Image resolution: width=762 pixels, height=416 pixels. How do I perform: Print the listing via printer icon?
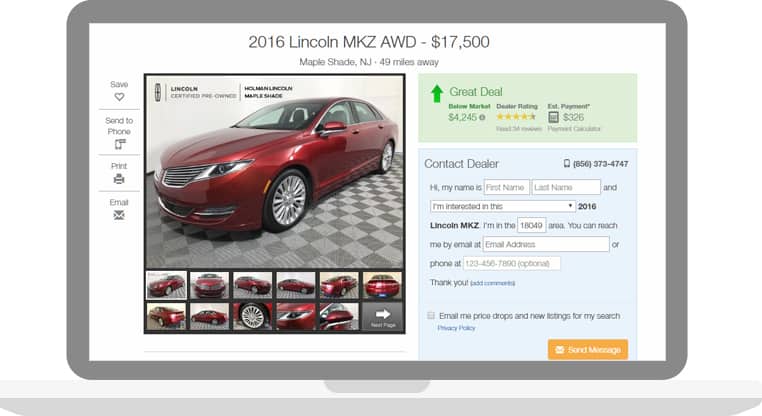click(x=119, y=179)
